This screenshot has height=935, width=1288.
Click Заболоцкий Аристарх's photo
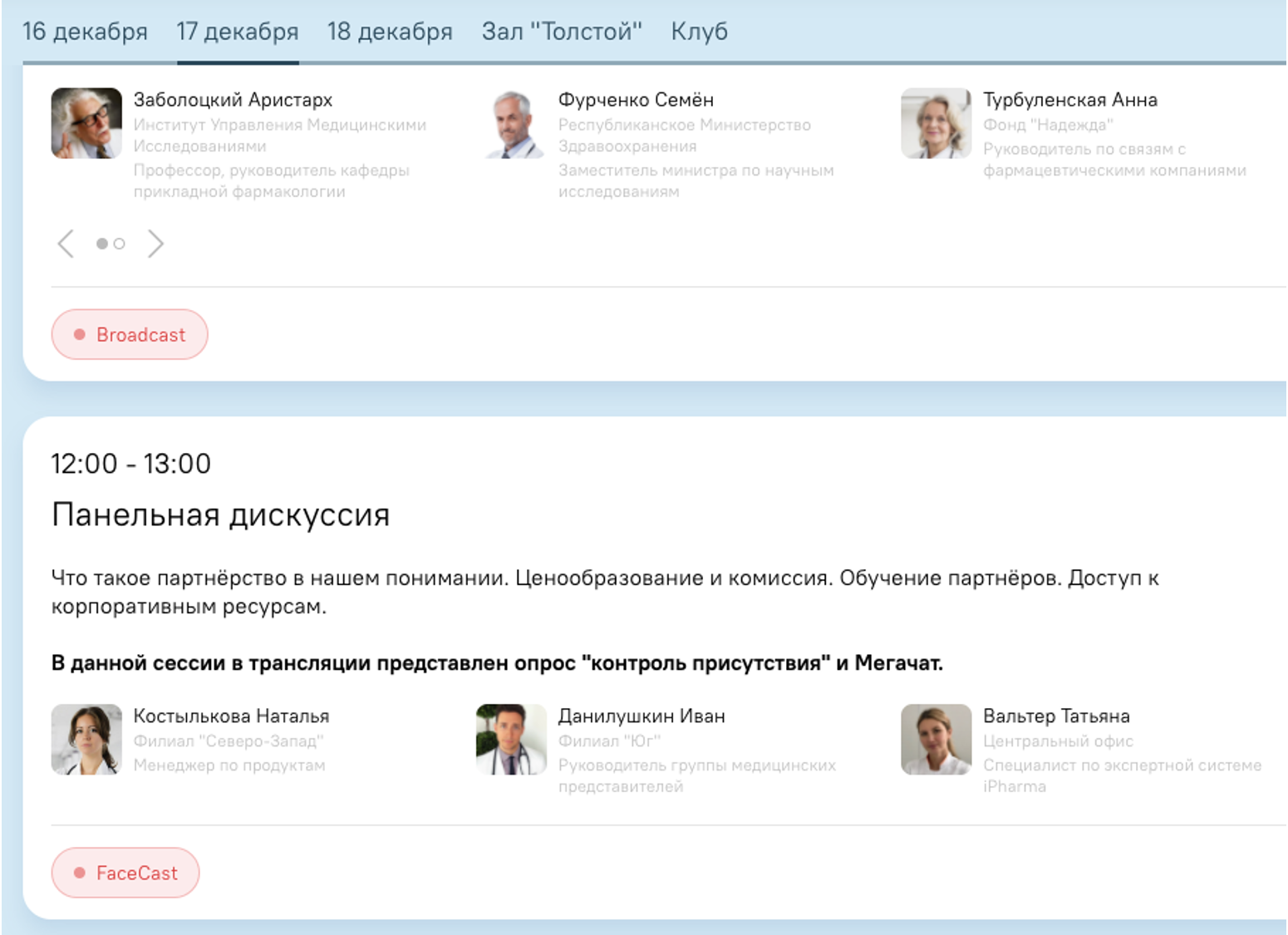click(86, 123)
